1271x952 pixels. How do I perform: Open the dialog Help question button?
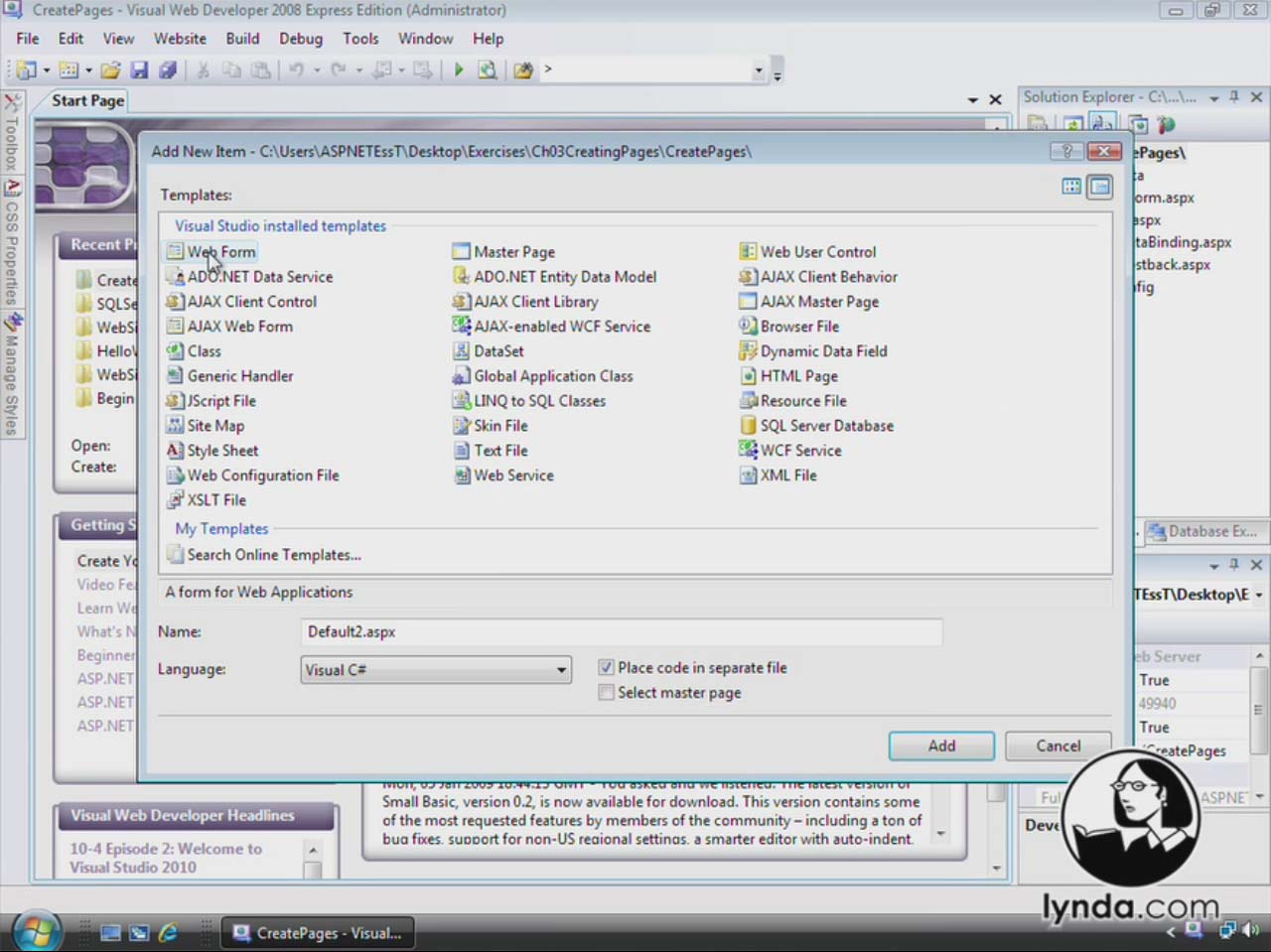click(x=1066, y=151)
